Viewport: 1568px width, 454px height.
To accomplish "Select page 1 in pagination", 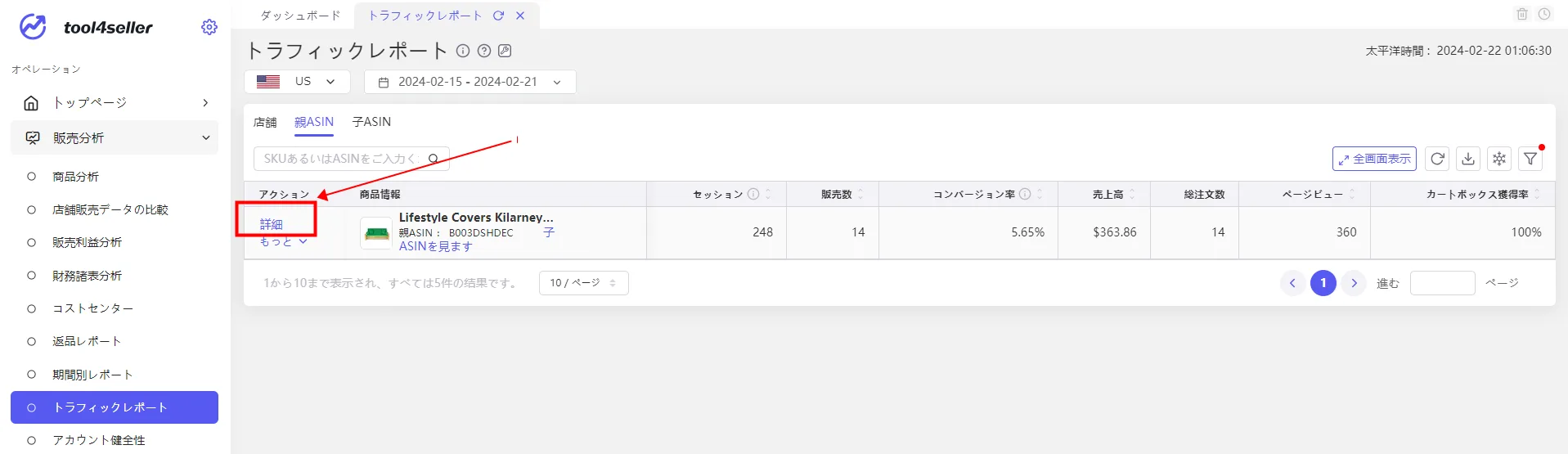I will tap(1323, 283).
